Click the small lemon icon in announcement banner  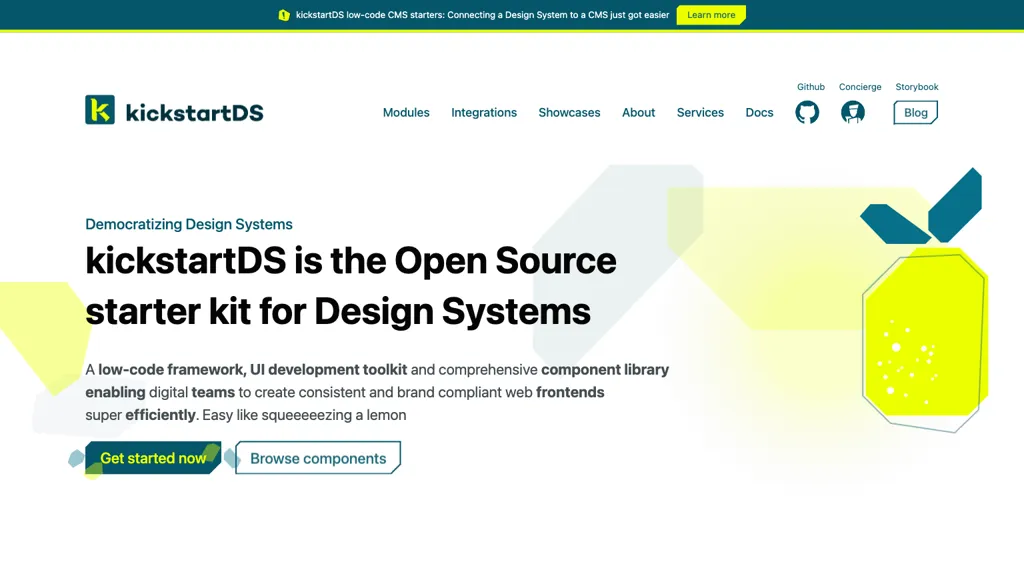click(x=284, y=15)
